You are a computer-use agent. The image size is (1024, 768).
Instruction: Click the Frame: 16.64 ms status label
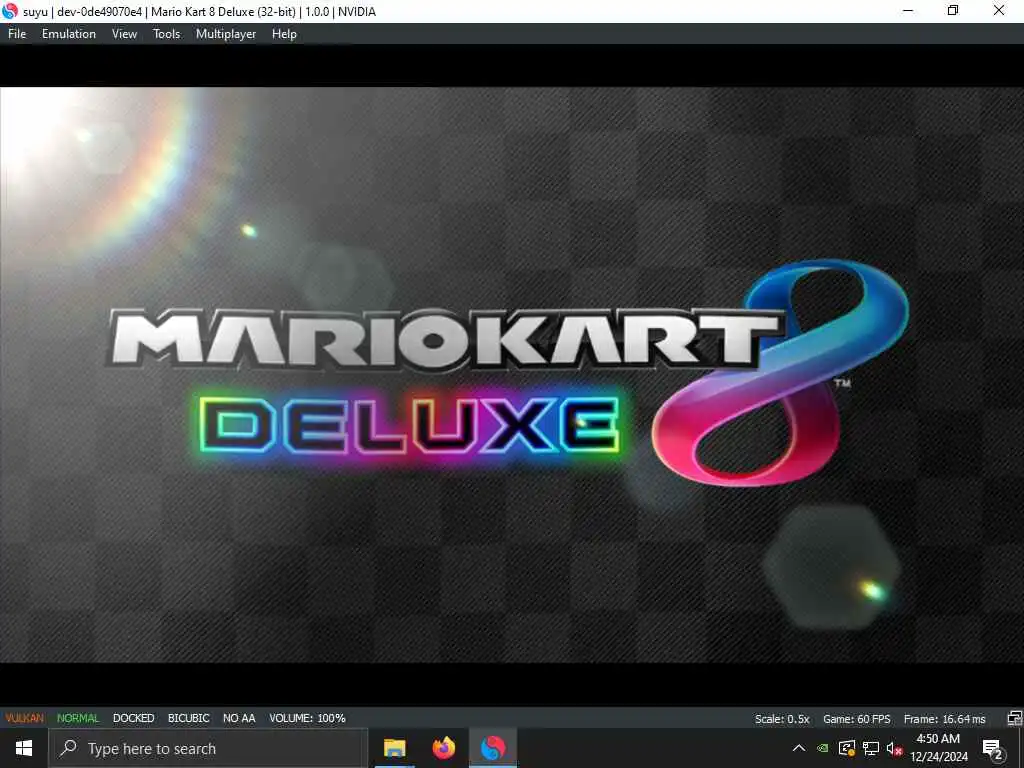[x=944, y=719]
